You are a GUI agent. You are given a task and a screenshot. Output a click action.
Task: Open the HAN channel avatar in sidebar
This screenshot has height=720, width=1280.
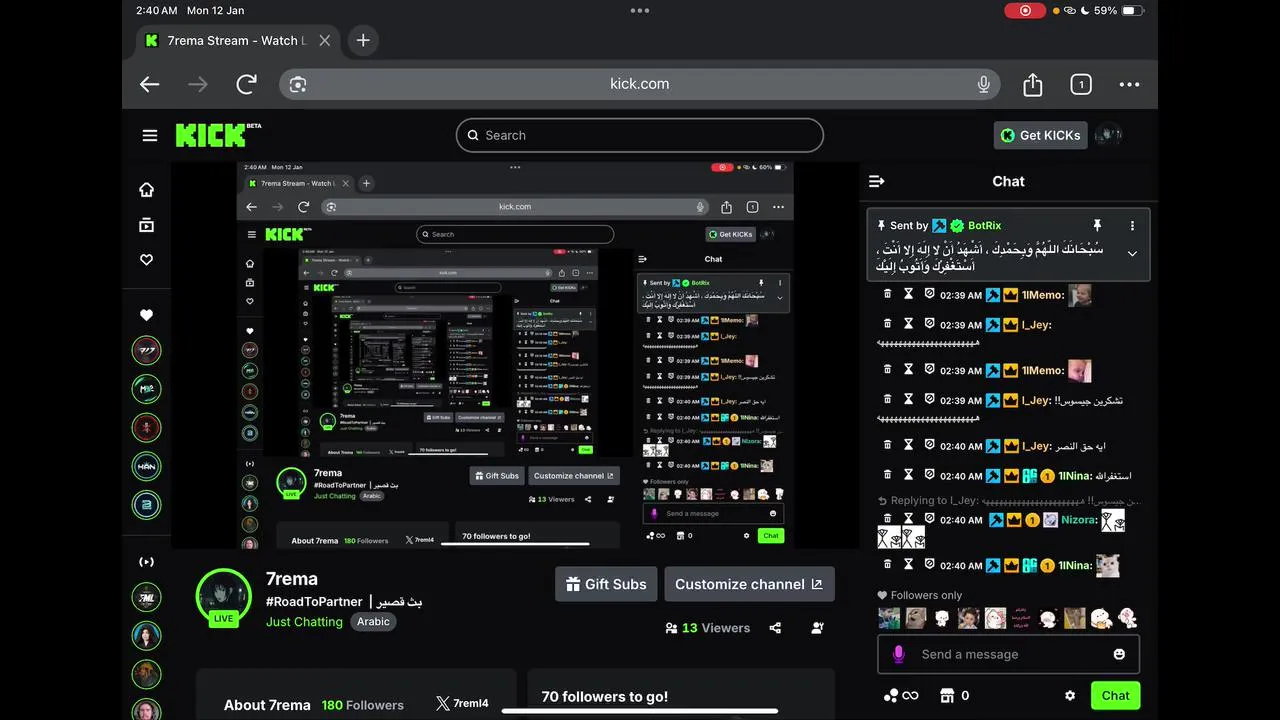(146, 466)
